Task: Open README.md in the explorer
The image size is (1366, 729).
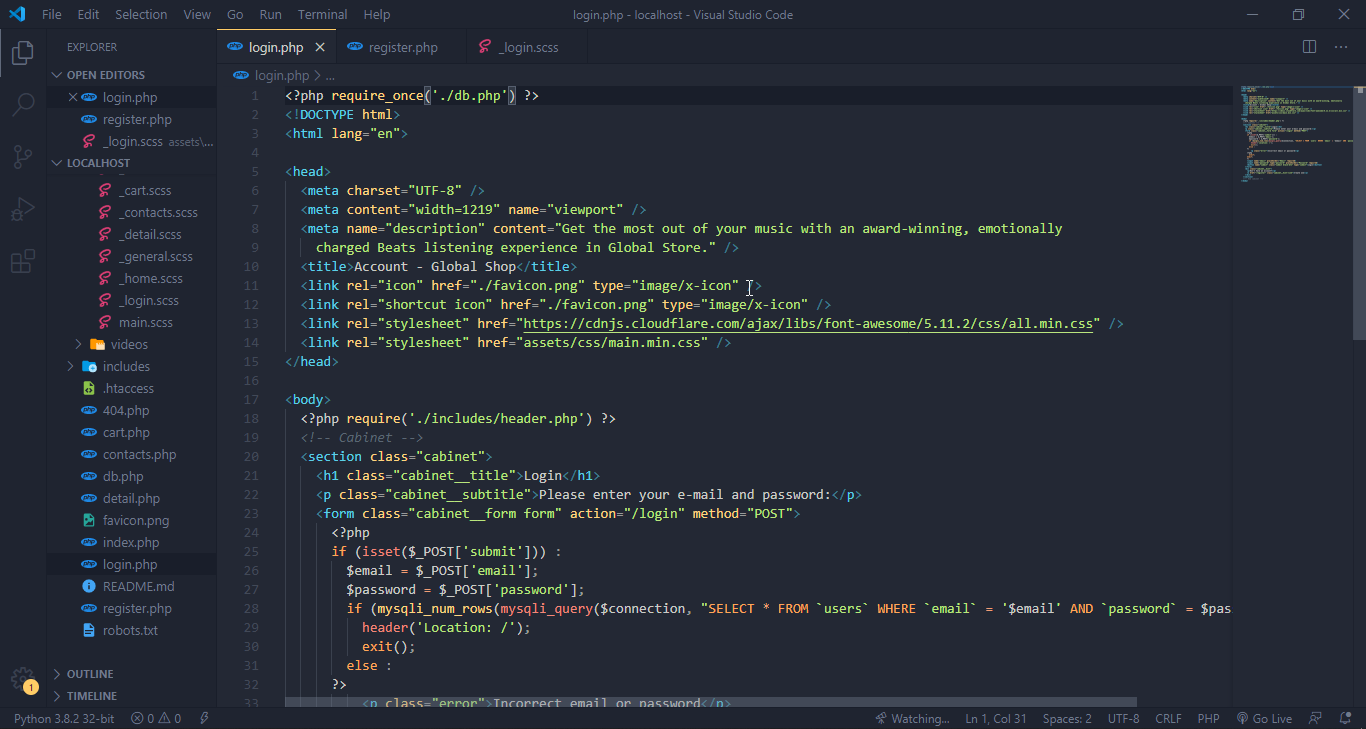Action: point(131,586)
